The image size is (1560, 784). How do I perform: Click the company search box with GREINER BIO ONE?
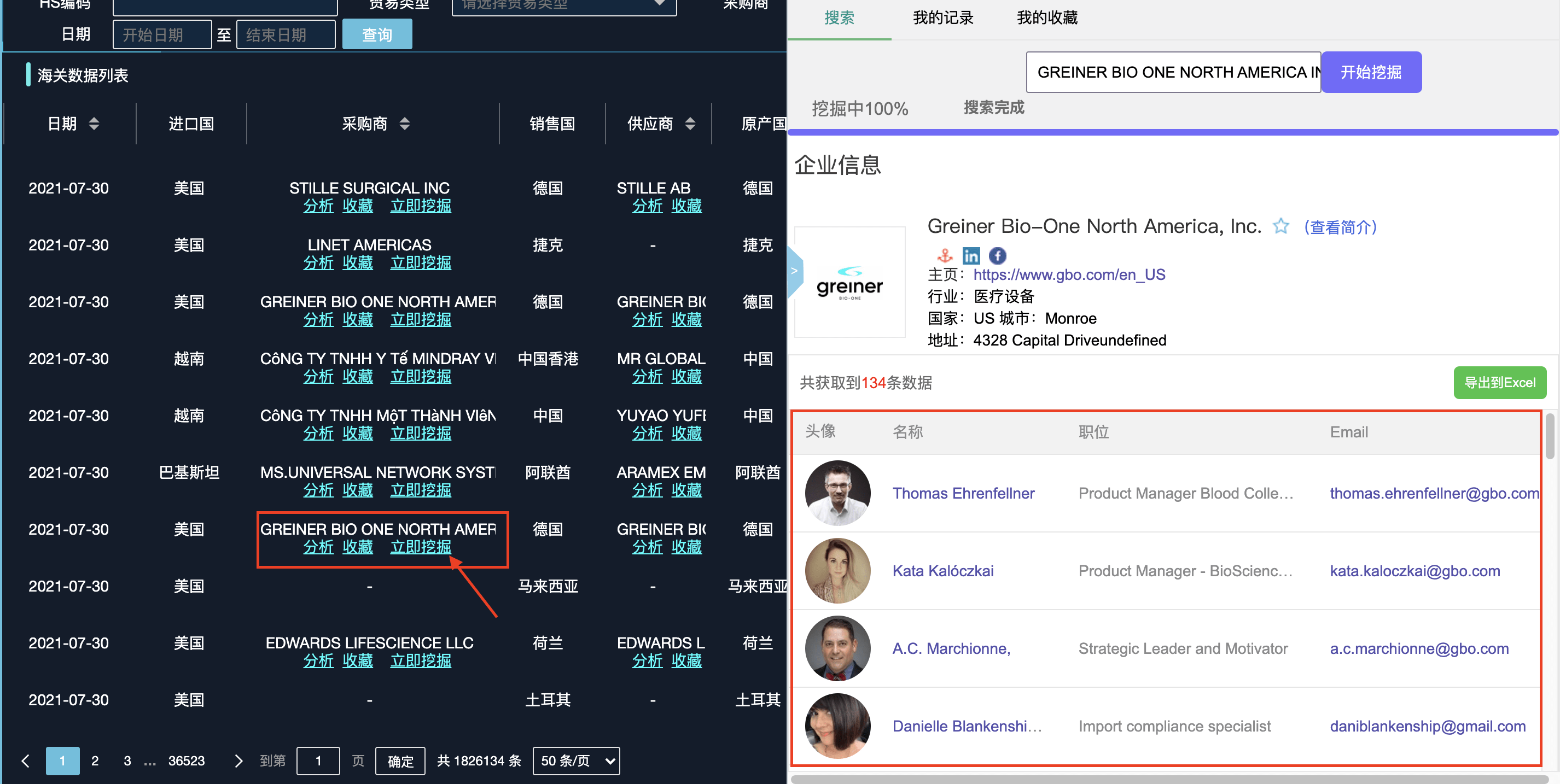point(1174,73)
